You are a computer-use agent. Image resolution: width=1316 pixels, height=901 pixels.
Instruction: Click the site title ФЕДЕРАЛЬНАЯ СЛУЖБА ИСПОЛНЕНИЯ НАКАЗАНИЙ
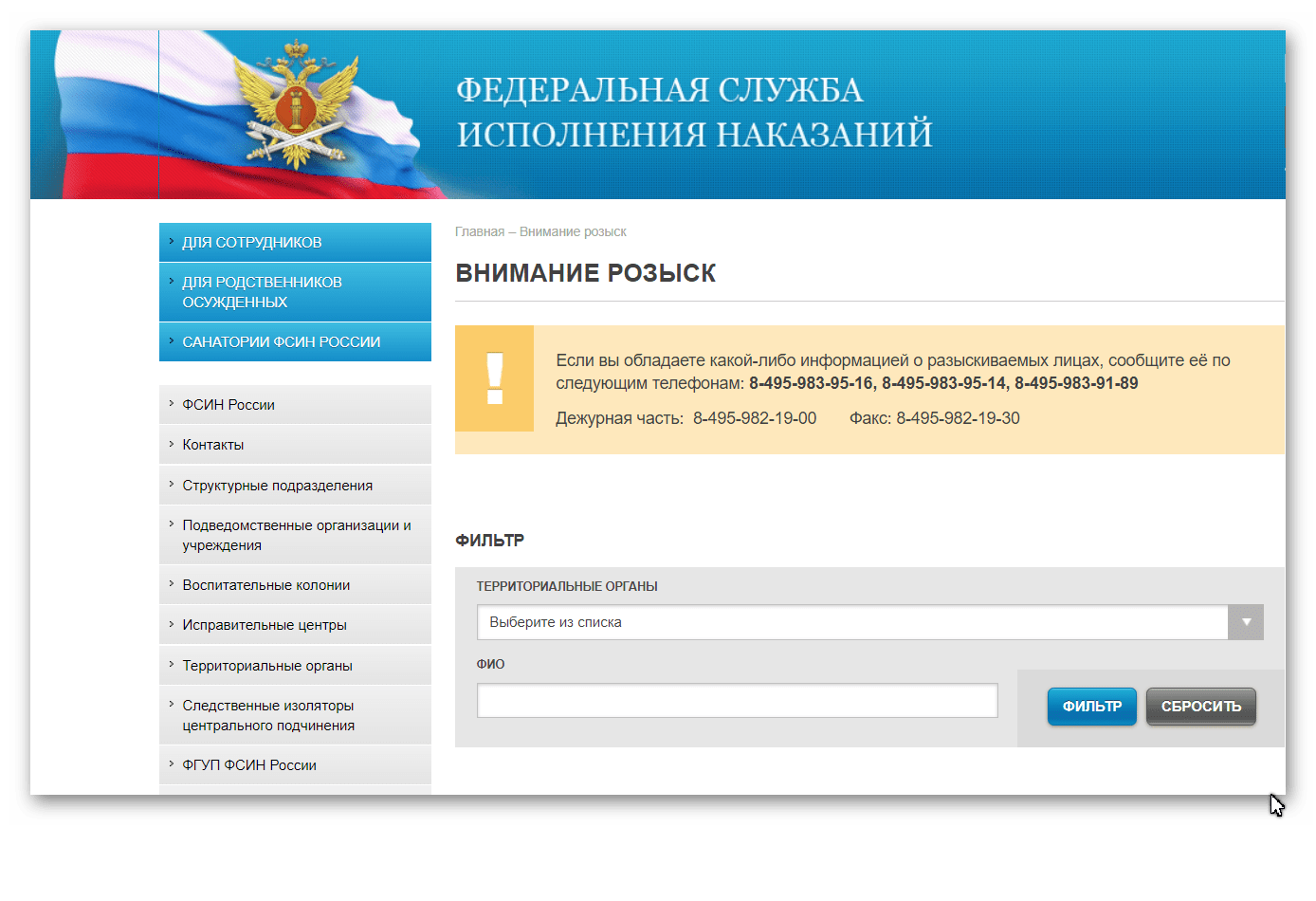click(694, 112)
